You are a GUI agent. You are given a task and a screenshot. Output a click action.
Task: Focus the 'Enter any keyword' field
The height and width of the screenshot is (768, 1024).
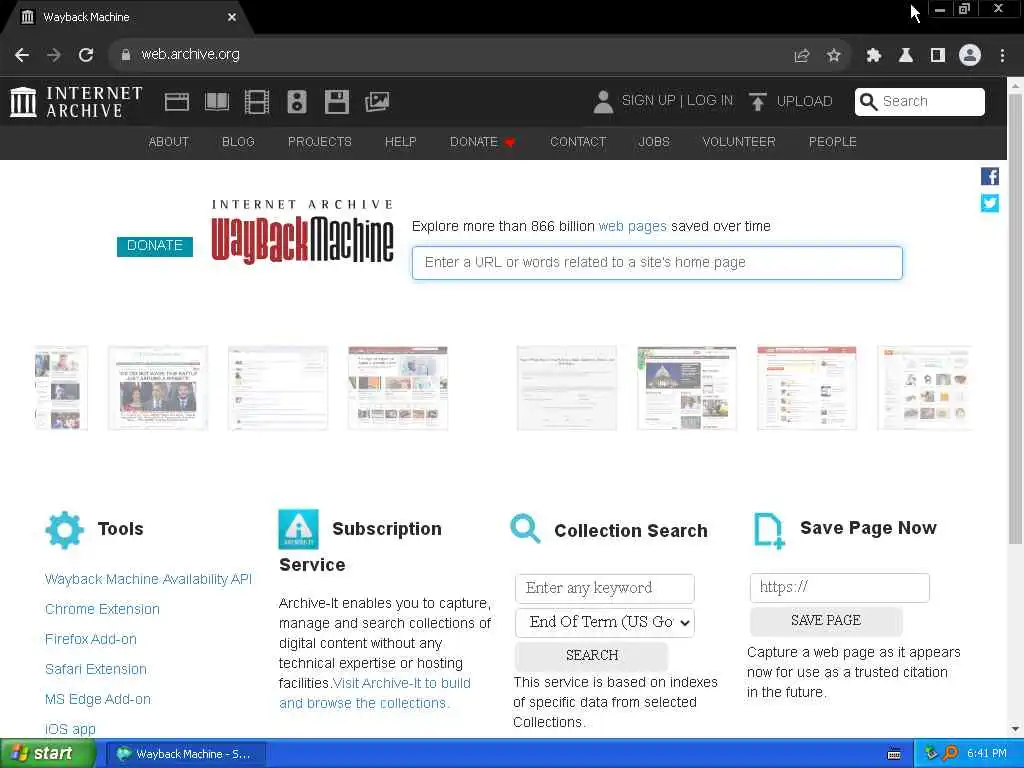coord(605,588)
